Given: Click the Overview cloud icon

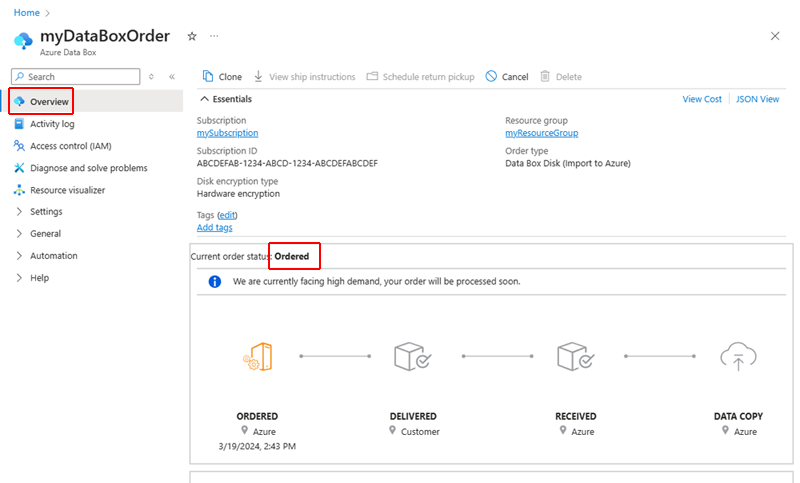Looking at the screenshot, I should click(19, 101).
